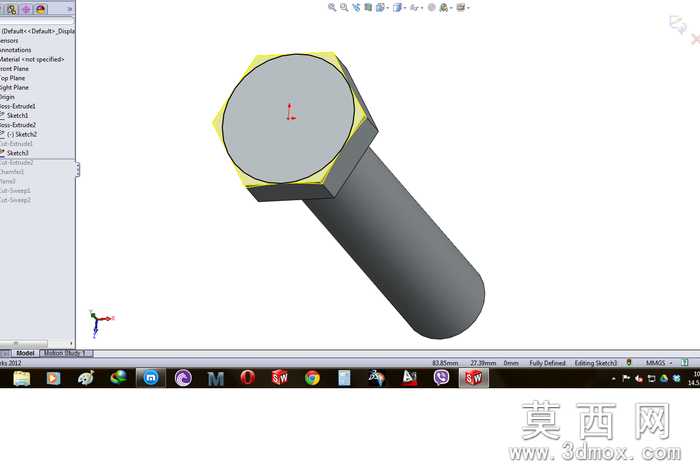Click the Zoom to Fit magnifier icon
This screenshot has width=700, height=465.
click(332, 7)
